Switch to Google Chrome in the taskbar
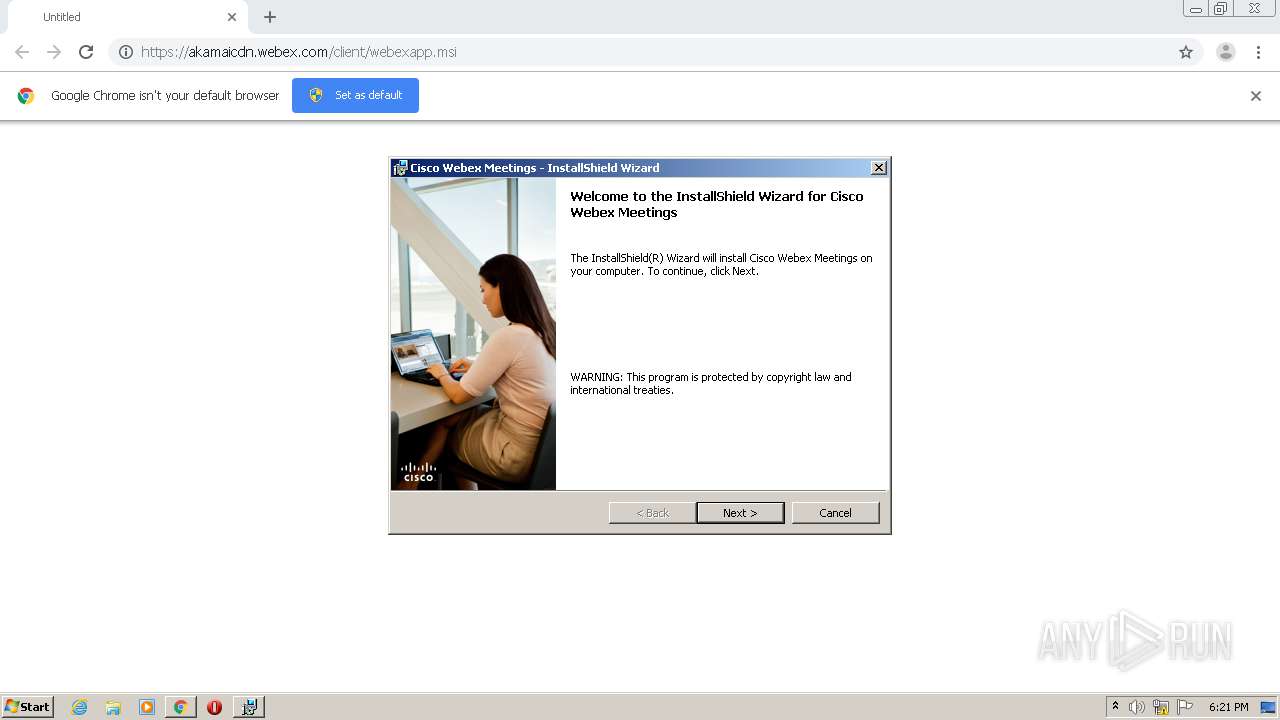The height and width of the screenshot is (720, 1280). [x=180, y=707]
